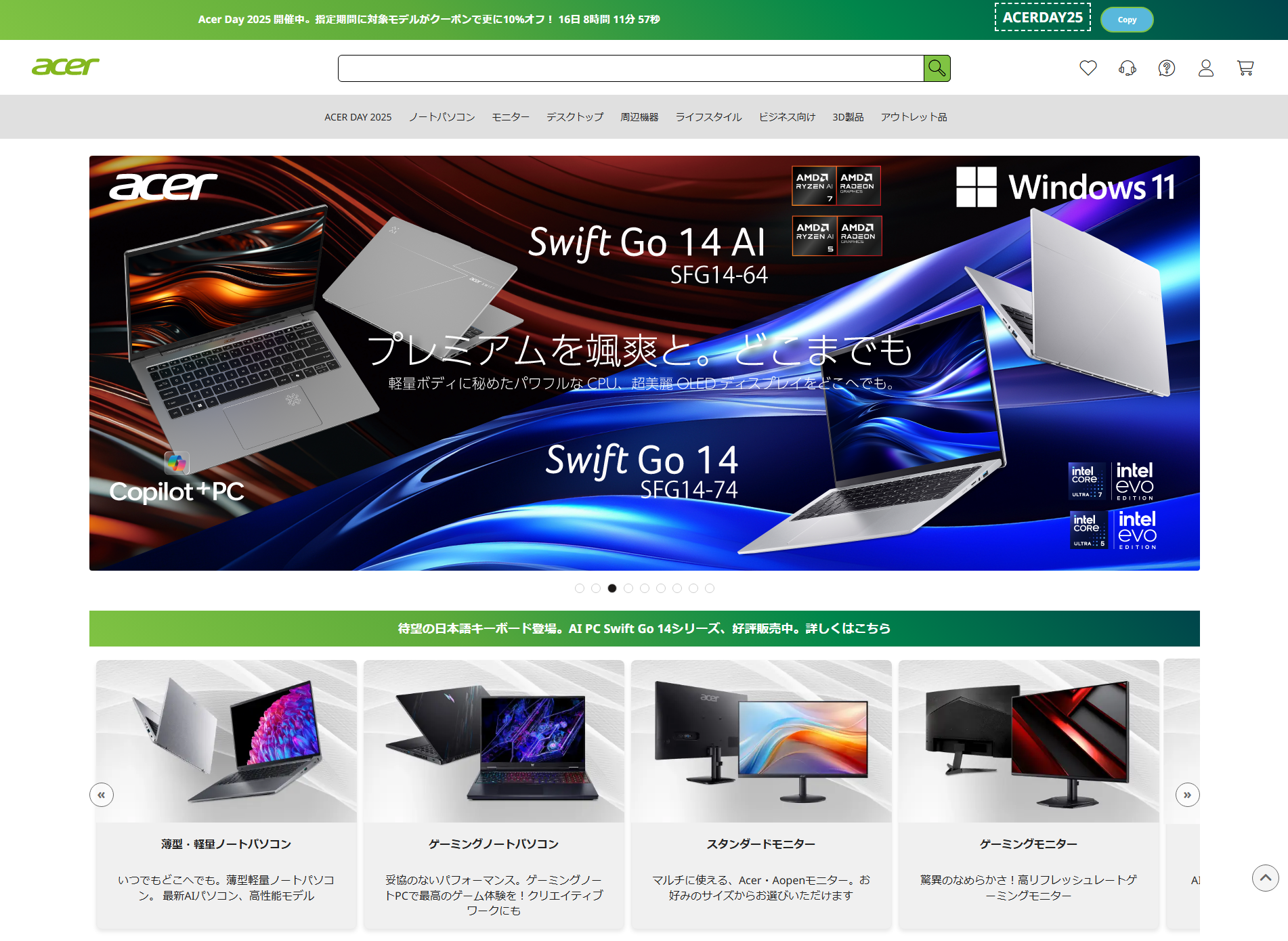This screenshot has height=941, width=1288.
Task: Click the ゲーミングモニター title link
Action: coord(1029,844)
